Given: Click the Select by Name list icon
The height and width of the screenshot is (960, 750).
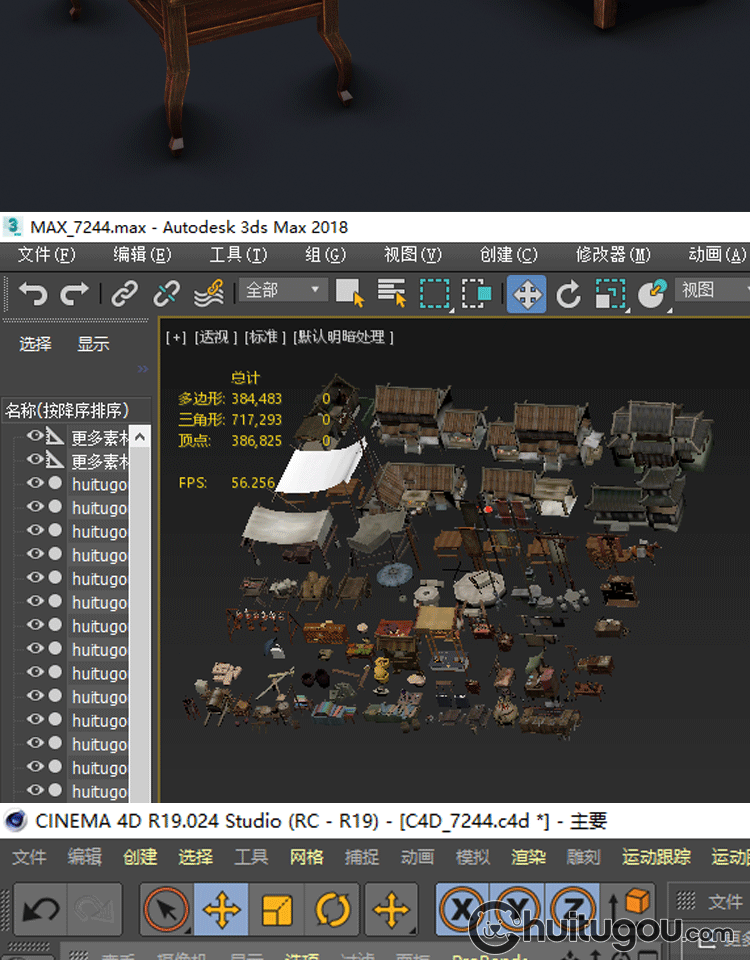Looking at the screenshot, I should [391, 293].
